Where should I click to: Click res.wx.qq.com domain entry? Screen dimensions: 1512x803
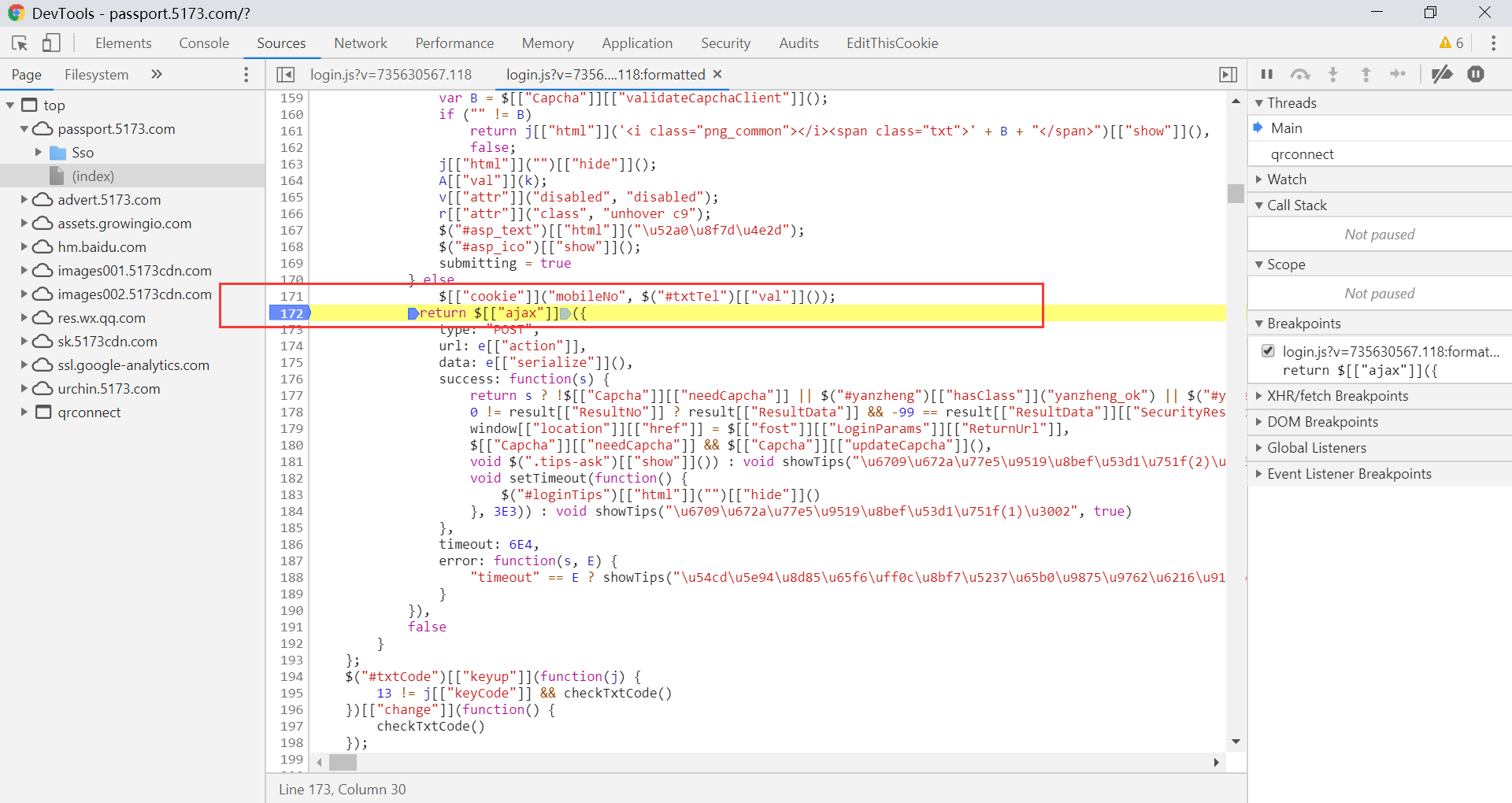[102, 318]
